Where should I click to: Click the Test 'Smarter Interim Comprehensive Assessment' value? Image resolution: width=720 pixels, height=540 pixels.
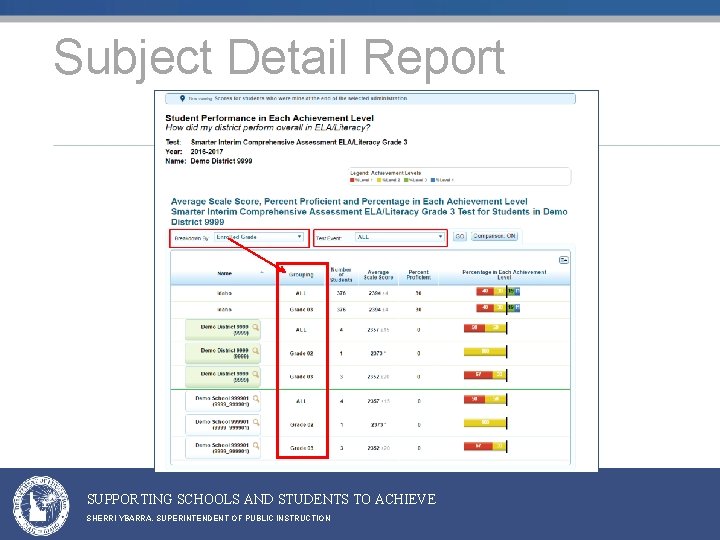click(299, 142)
